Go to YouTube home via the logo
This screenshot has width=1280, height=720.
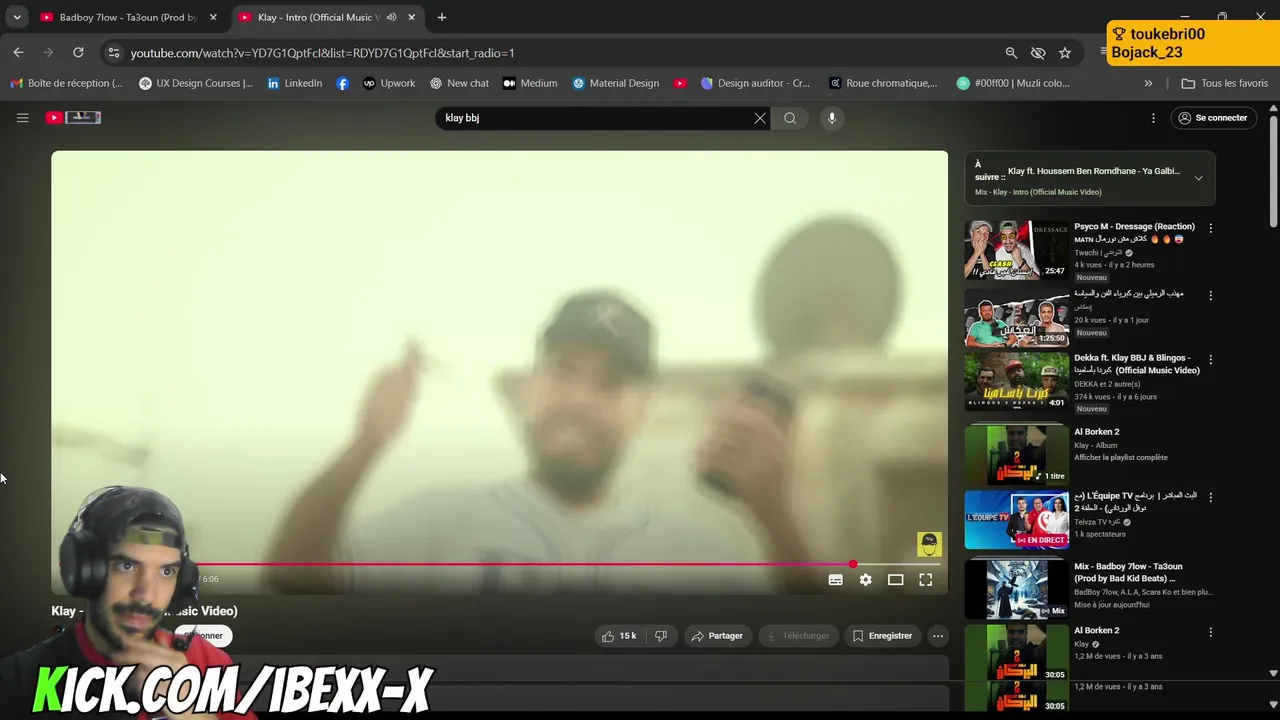click(73, 118)
